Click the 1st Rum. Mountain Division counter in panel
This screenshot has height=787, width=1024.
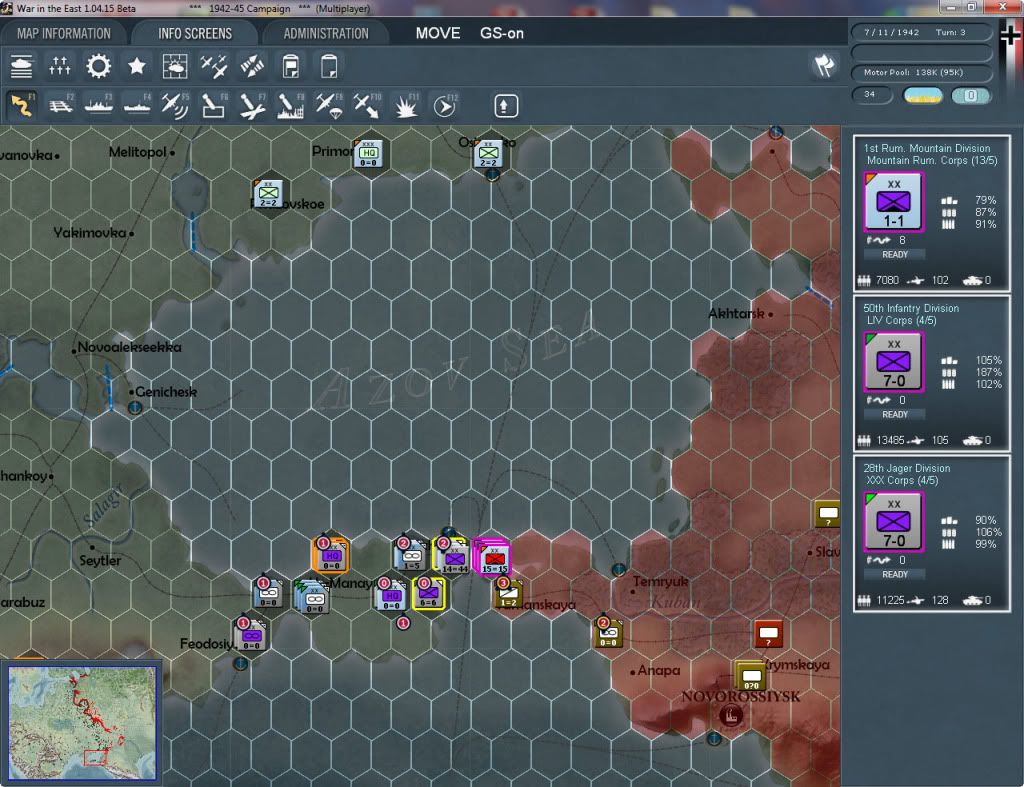pos(893,202)
